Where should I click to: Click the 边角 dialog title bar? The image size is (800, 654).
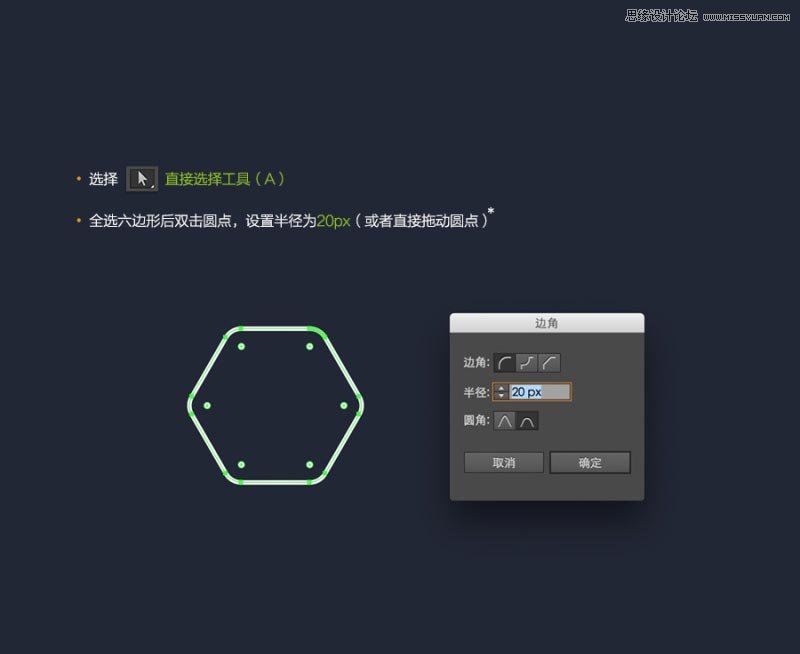click(x=546, y=323)
